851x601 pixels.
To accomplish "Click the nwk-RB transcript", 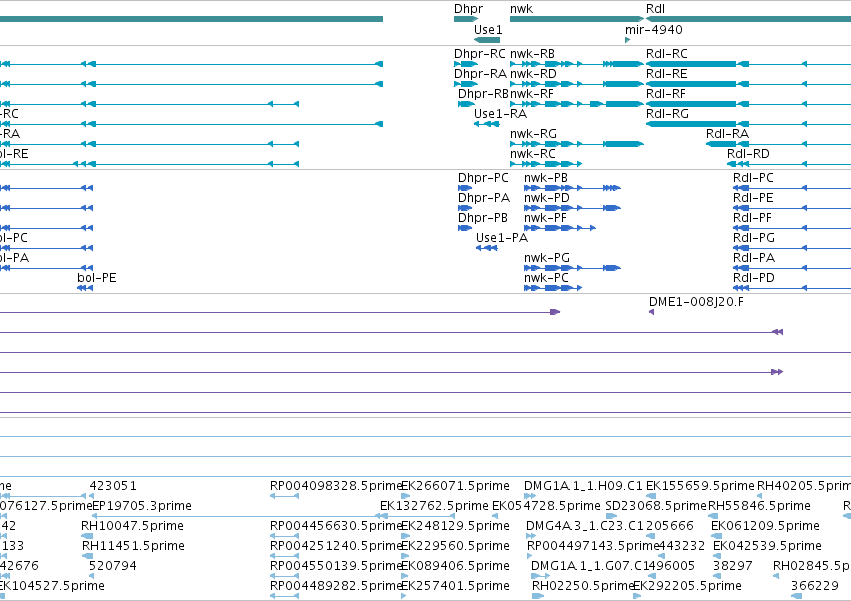I will coord(576,64).
